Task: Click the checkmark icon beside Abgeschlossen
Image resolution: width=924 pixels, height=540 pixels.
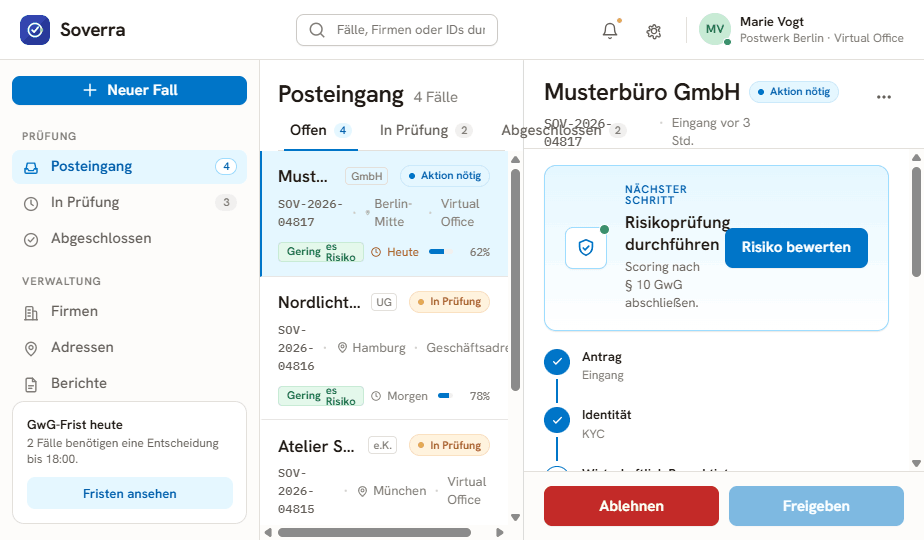Action: pyautogui.click(x=31, y=239)
